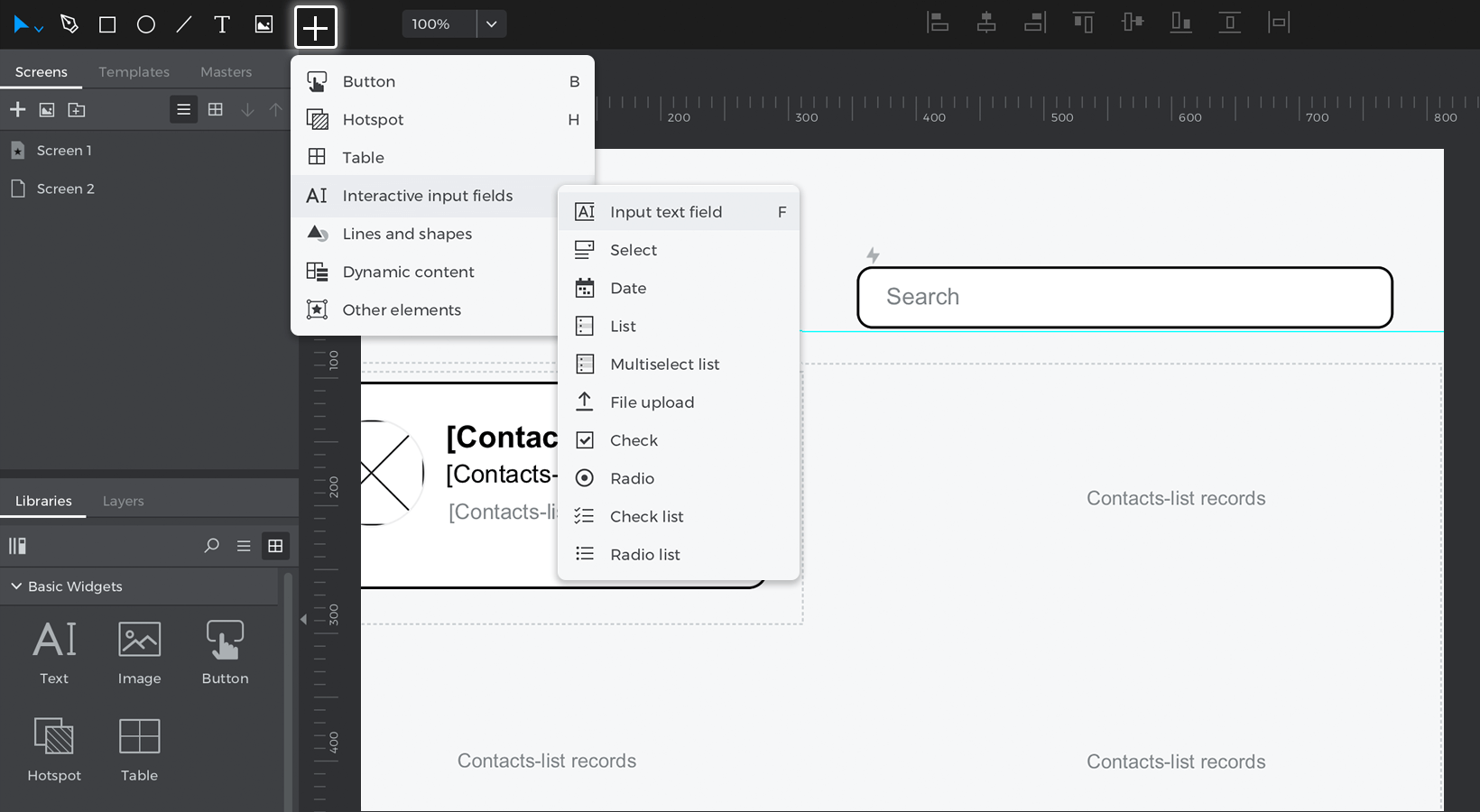The height and width of the screenshot is (812, 1480).
Task: Select Screen 2 in screens list
Action: (65, 189)
